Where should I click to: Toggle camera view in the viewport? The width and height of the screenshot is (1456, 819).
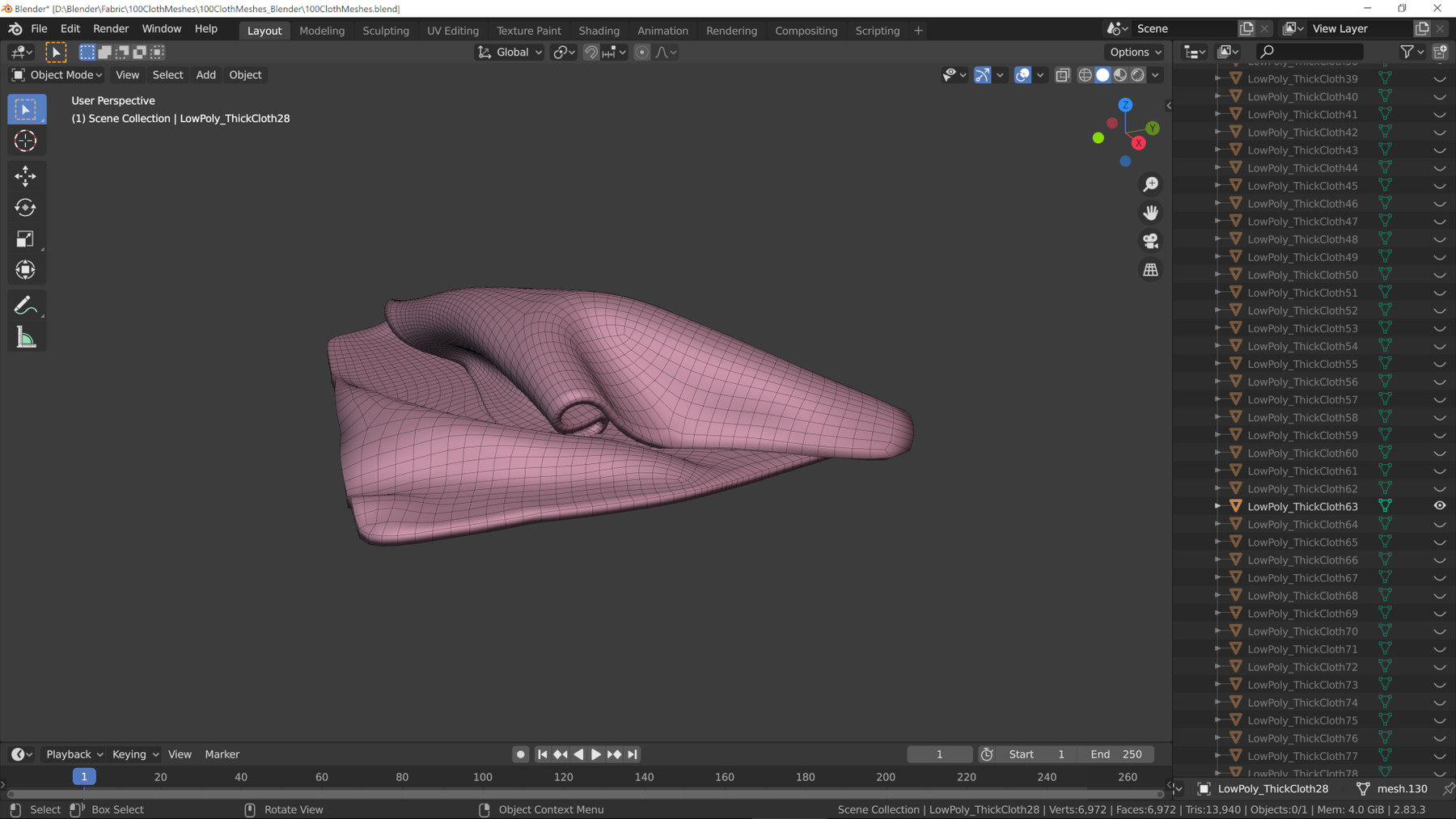(1150, 241)
